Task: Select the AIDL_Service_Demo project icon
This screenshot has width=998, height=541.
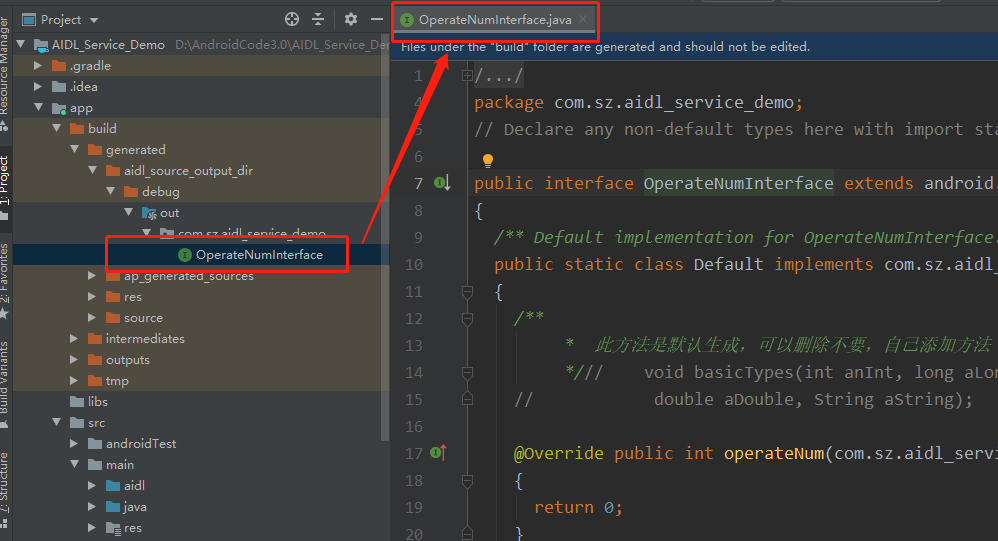Action: pyautogui.click(x=41, y=45)
